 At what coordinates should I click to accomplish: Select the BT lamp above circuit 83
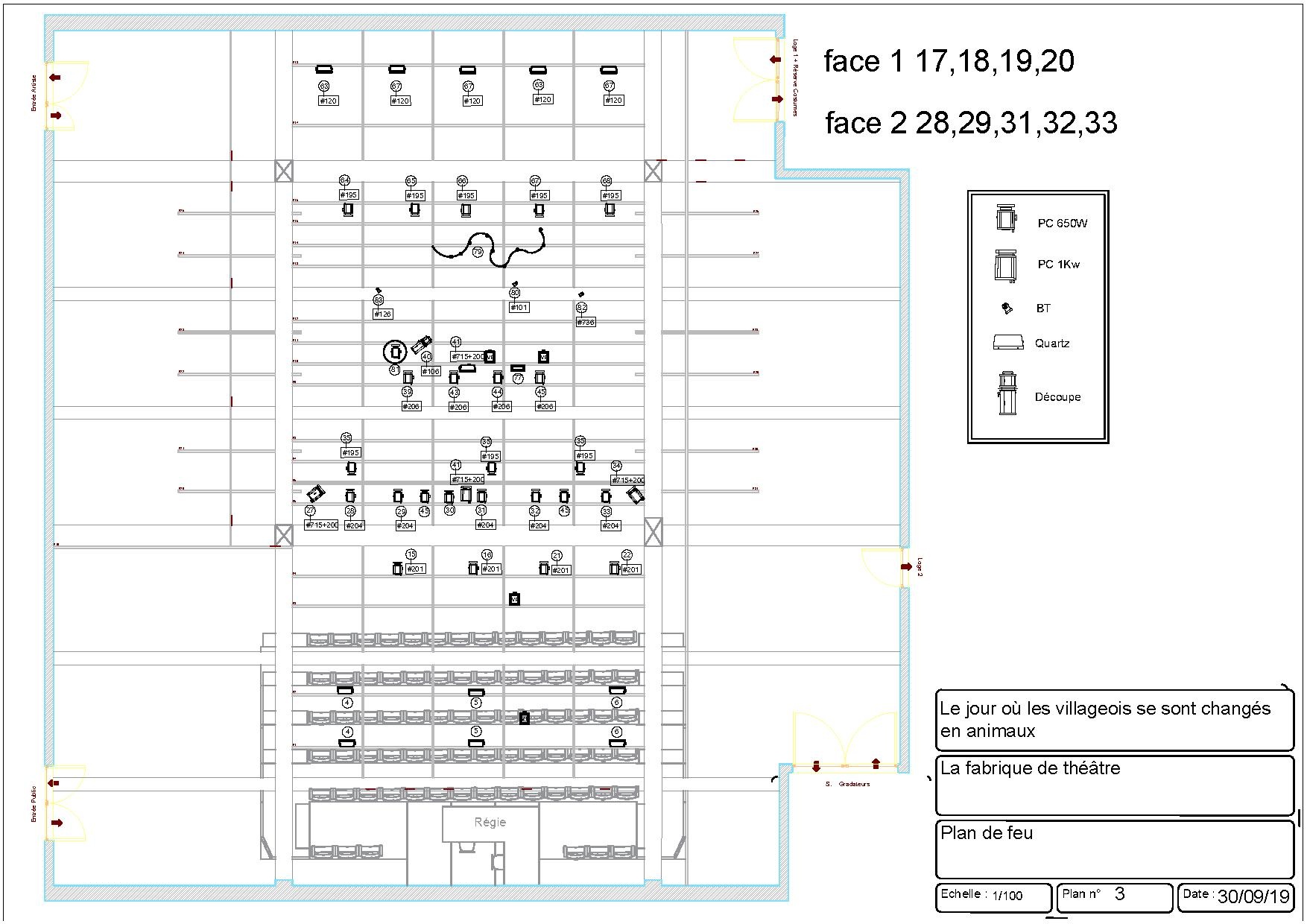click(x=379, y=290)
